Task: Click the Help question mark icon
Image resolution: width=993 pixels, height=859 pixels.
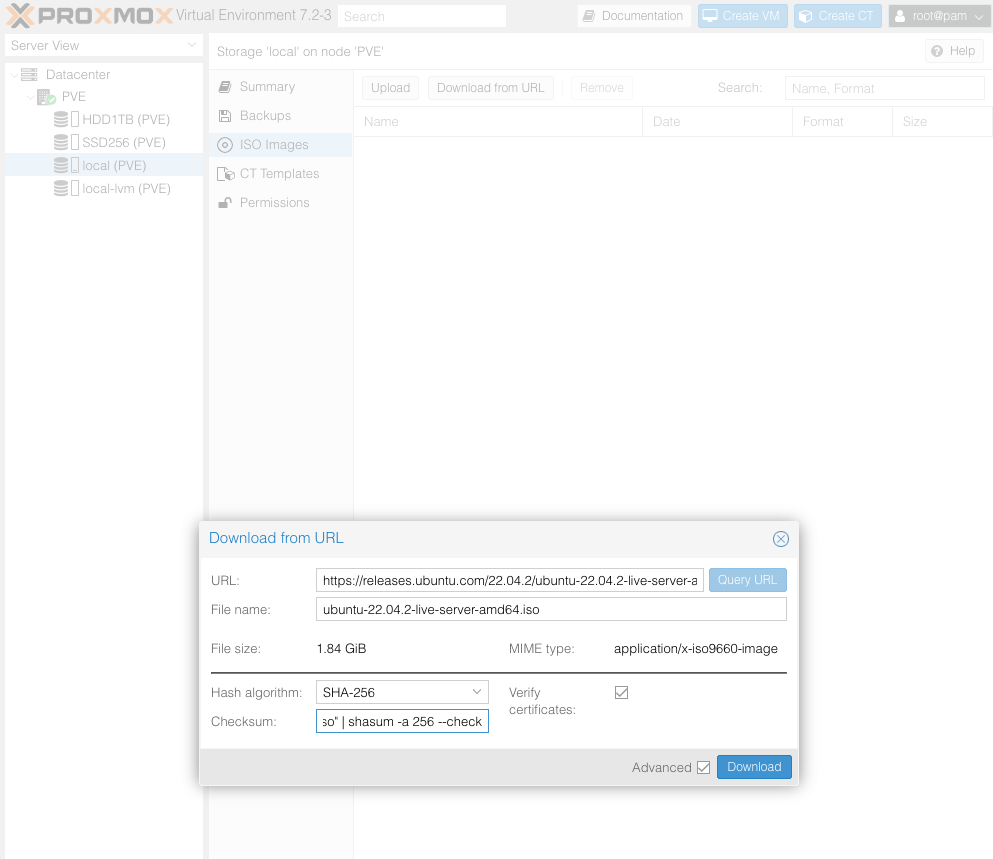Action: click(x=937, y=51)
